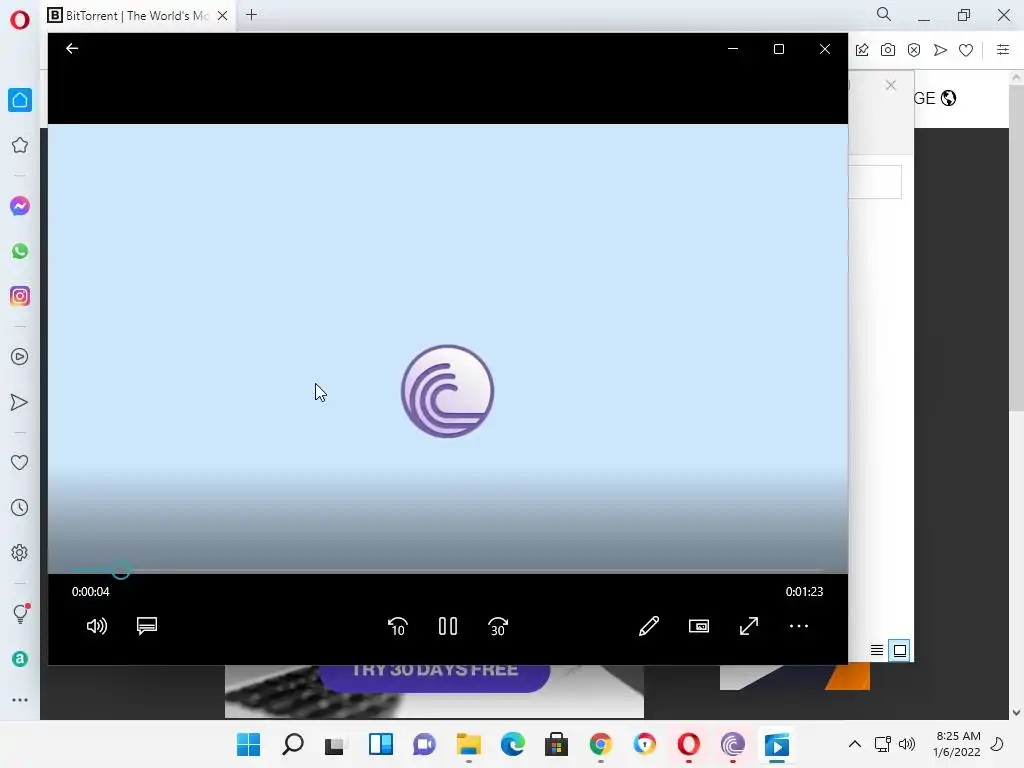Screen dimensions: 1024x768
Task: Open Task View on the taskbar
Action: click(336, 744)
